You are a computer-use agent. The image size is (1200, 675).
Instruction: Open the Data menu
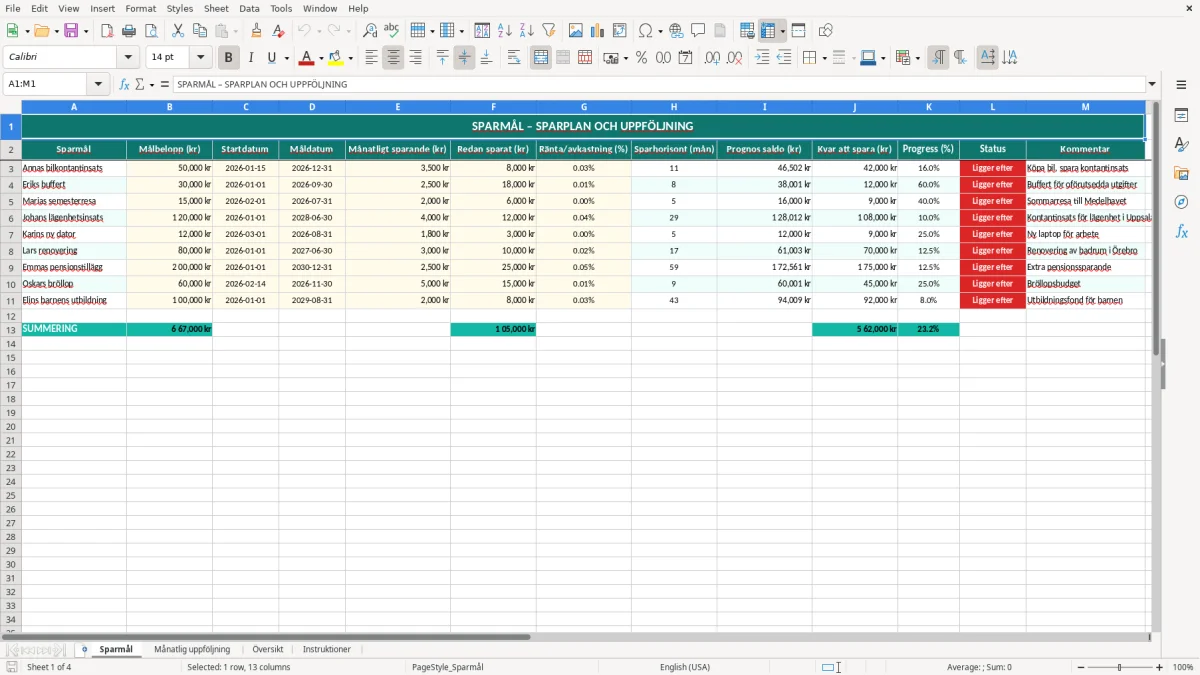pos(249,8)
